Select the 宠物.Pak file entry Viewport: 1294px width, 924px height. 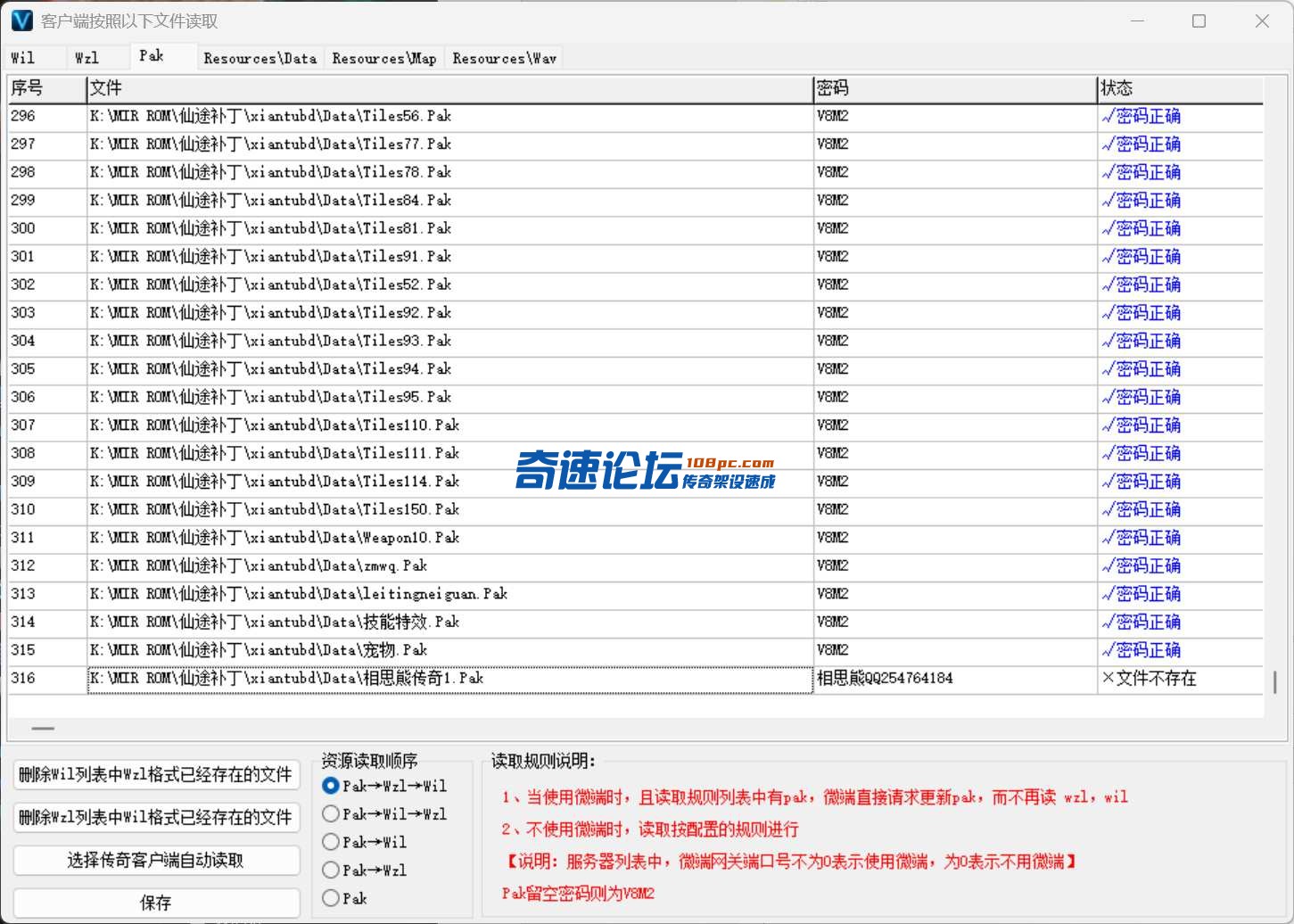point(449,650)
